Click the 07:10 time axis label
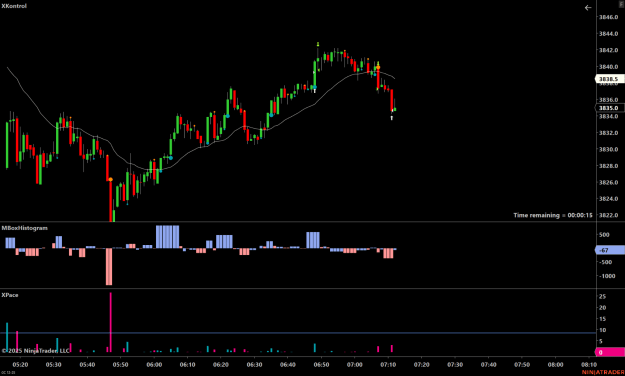 click(x=388, y=365)
